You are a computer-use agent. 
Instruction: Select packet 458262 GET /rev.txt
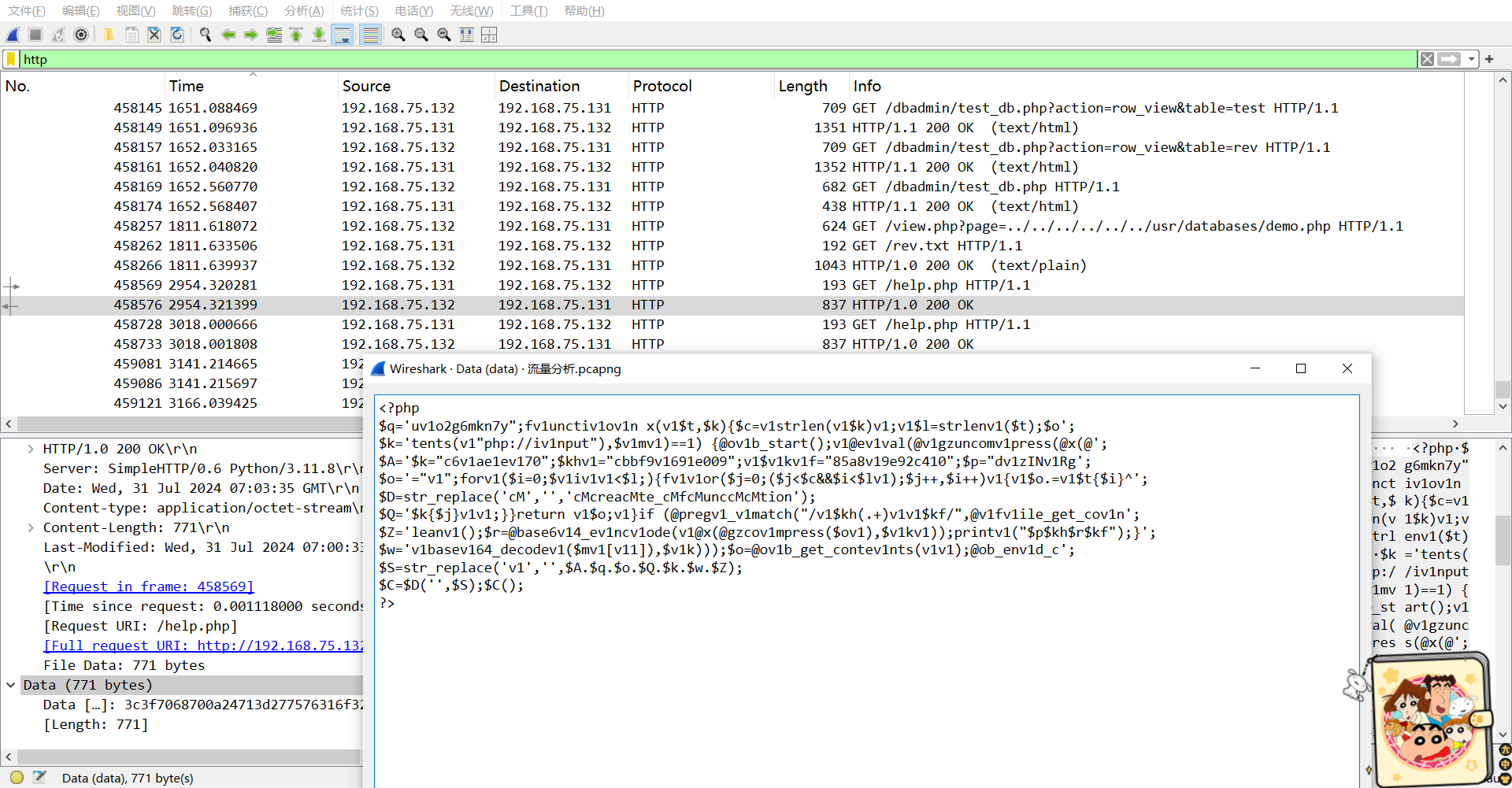point(732,246)
